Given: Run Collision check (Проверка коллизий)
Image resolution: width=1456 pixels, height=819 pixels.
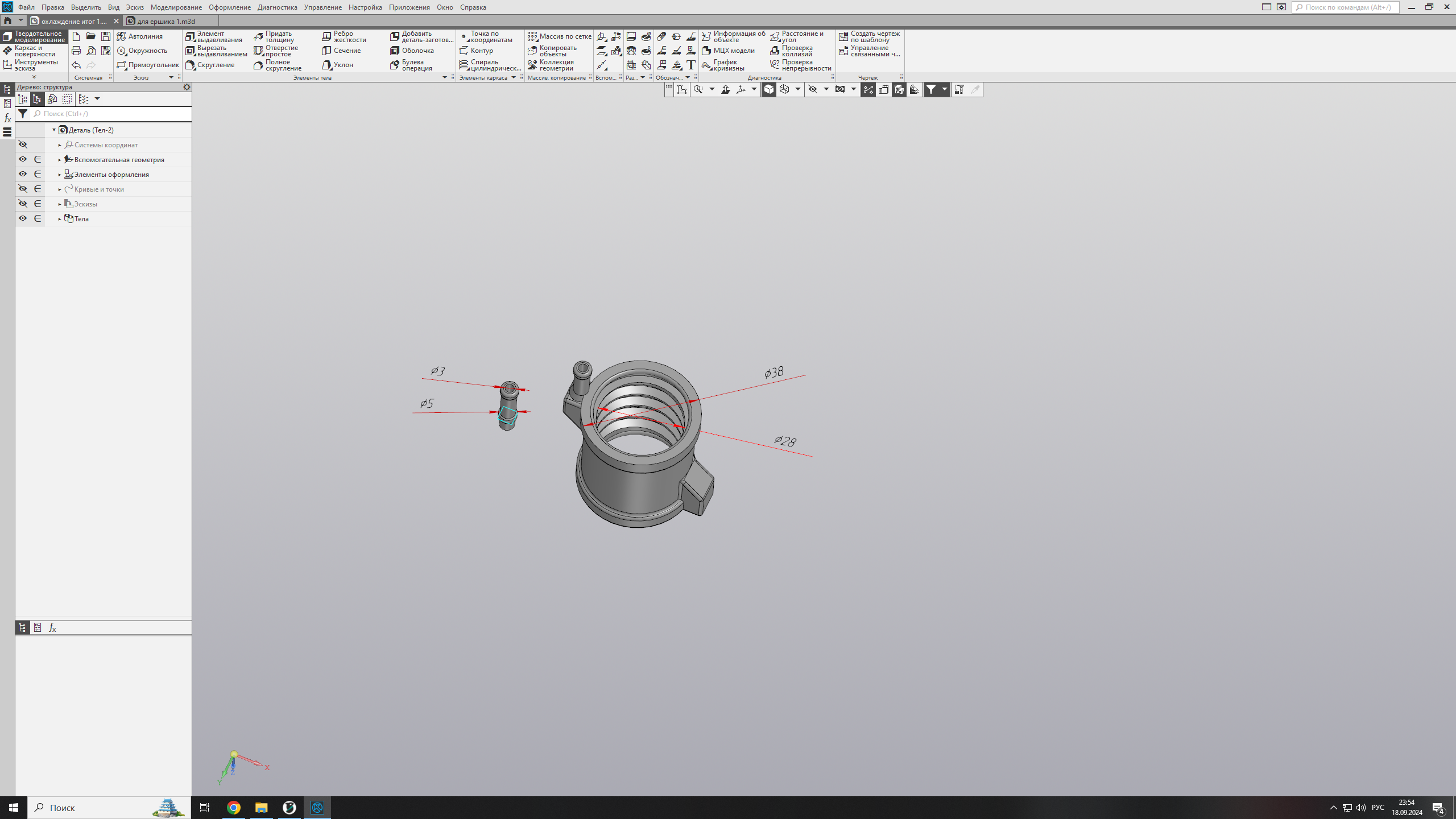Looking at the screenshot, I should (x=792, y=51).
